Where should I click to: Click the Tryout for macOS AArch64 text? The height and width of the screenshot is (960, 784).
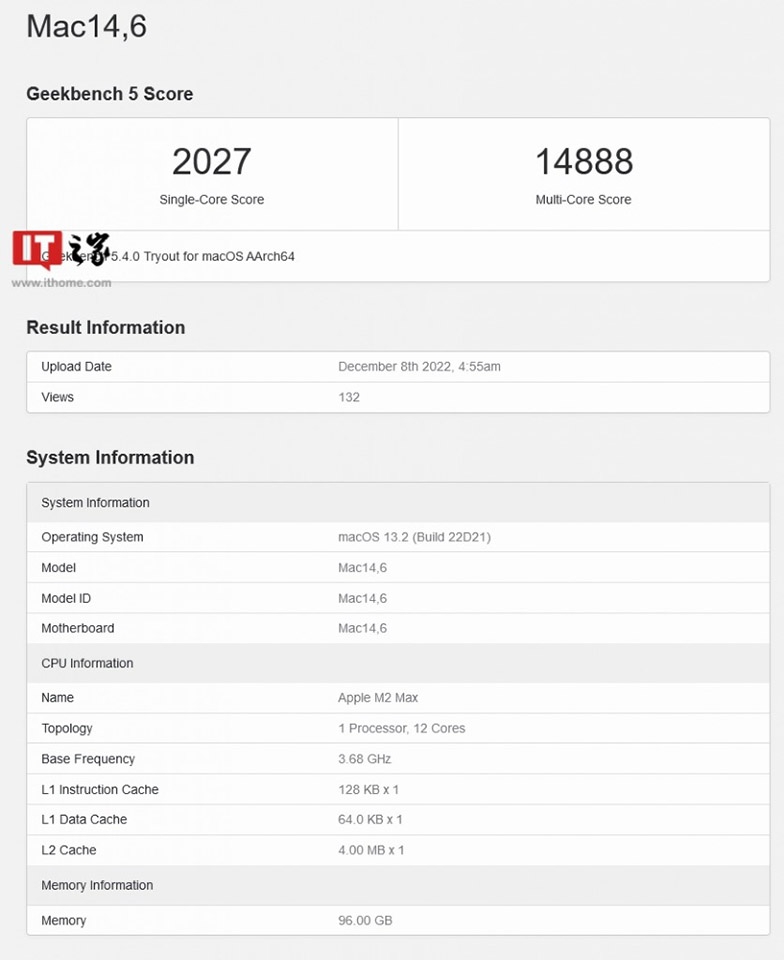[219, 256]
